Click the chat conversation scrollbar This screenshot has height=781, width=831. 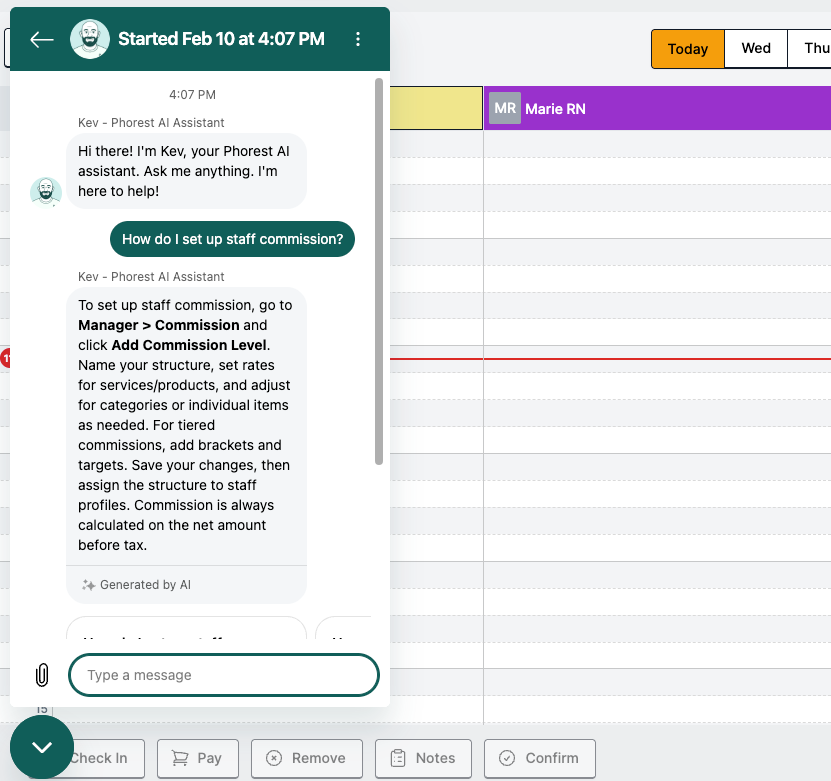[379, 270]
